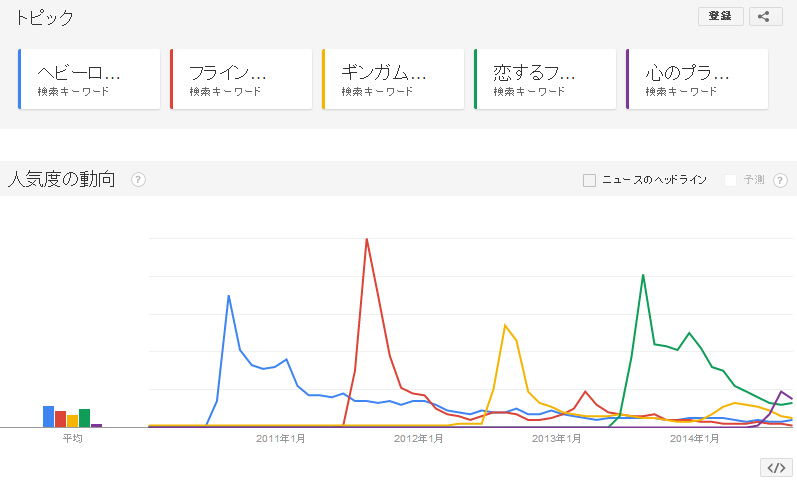This screenshot has height=491, width=797.
Task: Enable the ニュースのヘッドライン checkbox
Action: click(590, 180)
